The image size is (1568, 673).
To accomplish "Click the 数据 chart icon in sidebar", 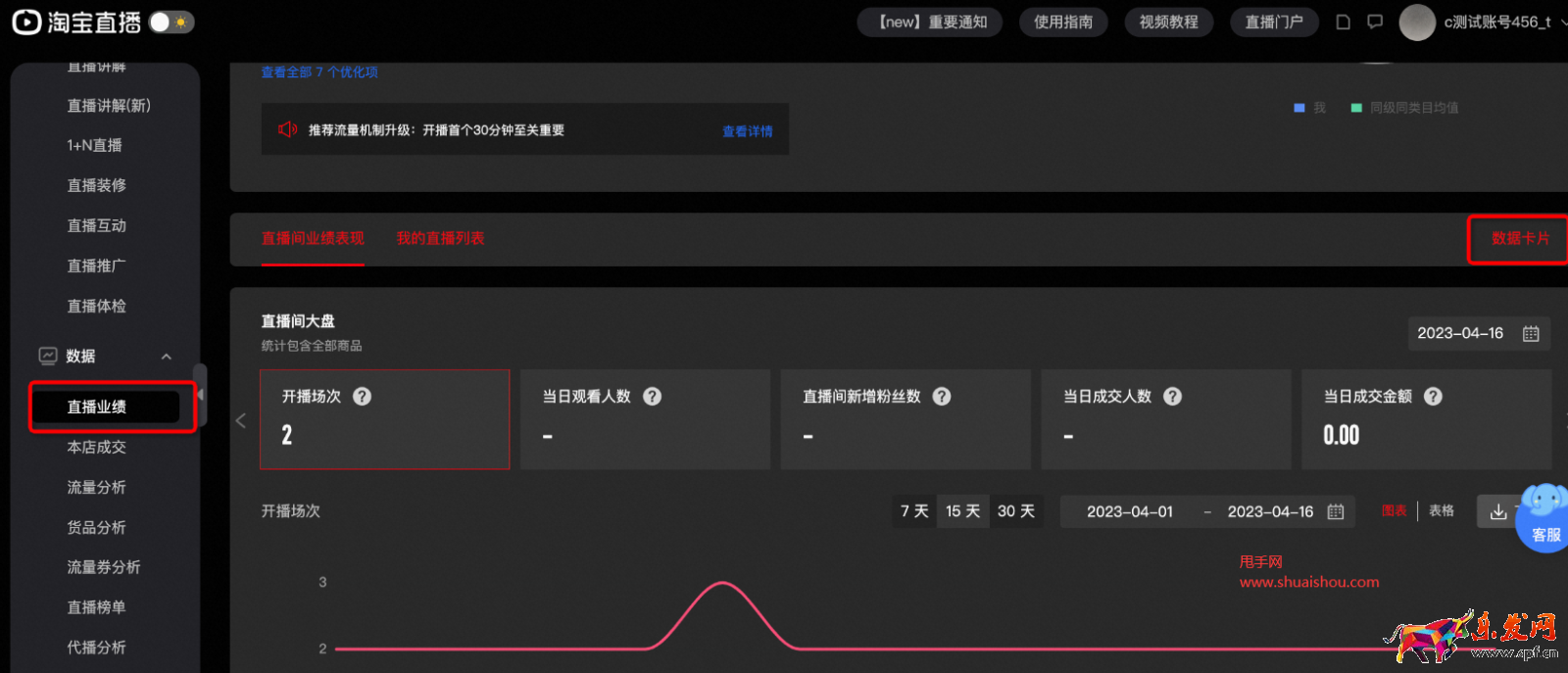I will click(47, 356).
